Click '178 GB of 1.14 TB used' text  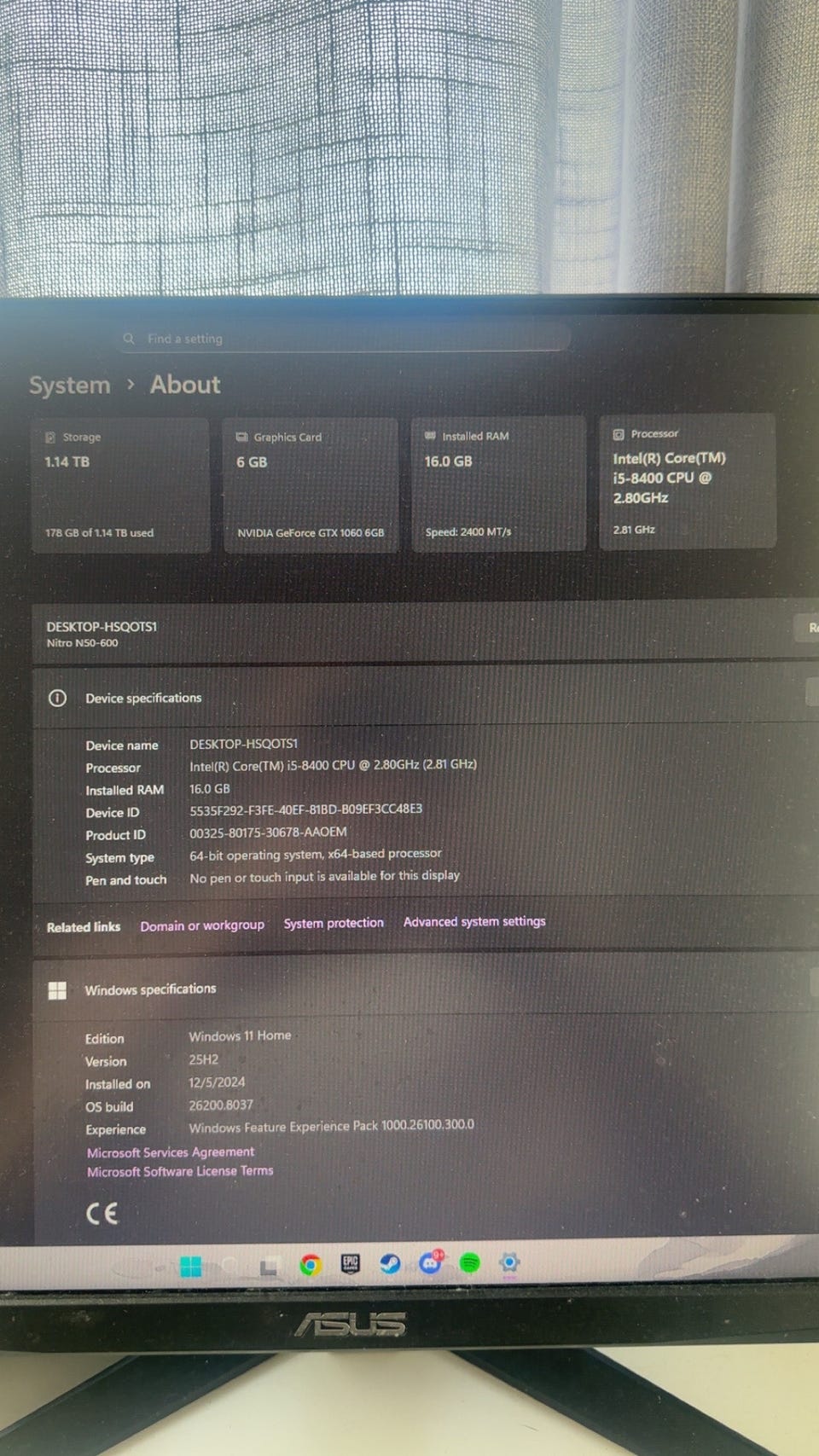pyautogui.click(x=100, y=533)
